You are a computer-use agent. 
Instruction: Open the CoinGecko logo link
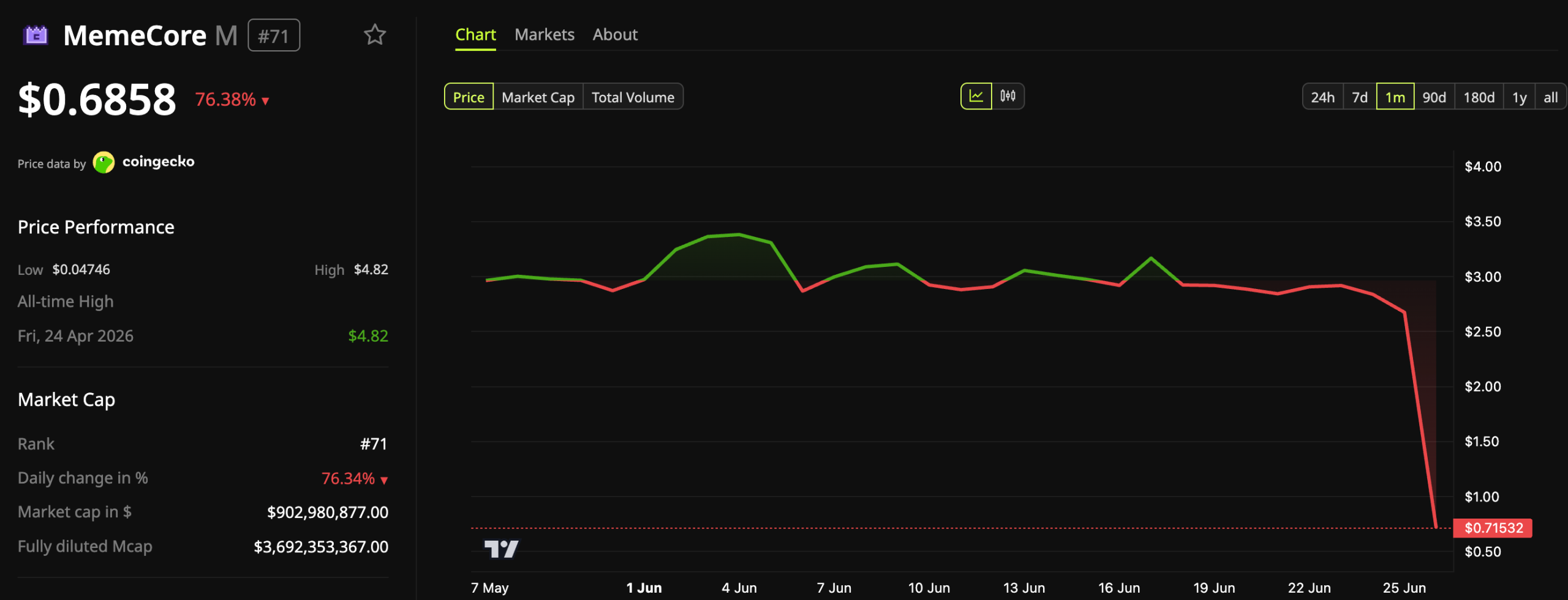click(x=104, y=162)
